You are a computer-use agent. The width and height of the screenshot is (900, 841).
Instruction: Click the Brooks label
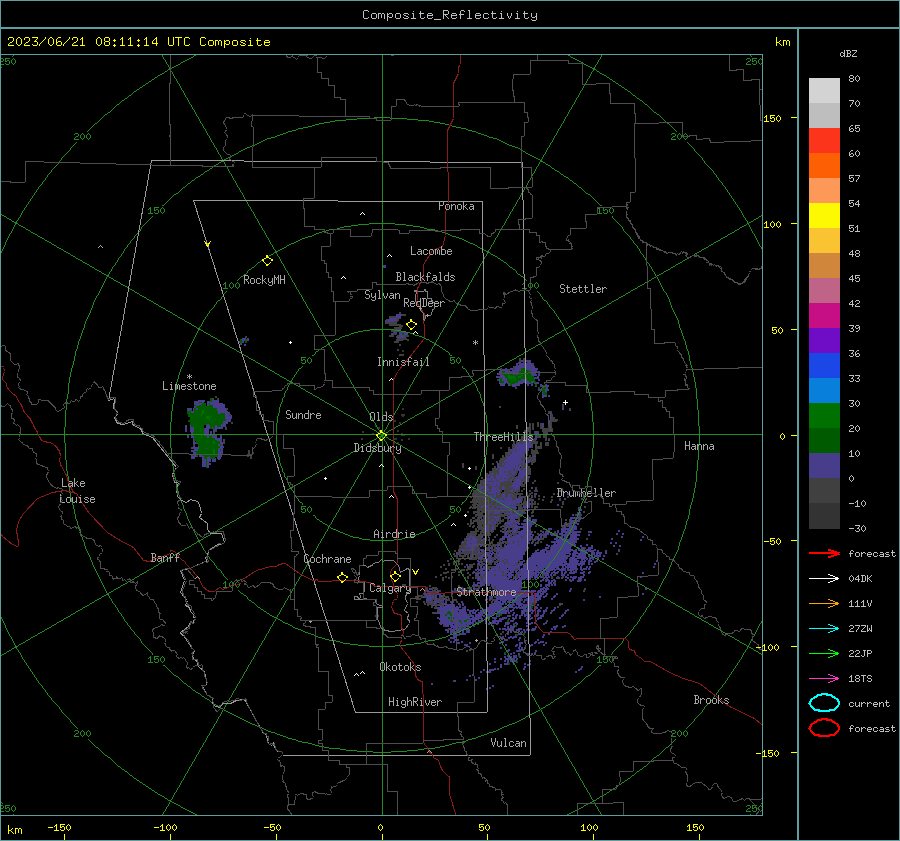click(x=711, y=700)
